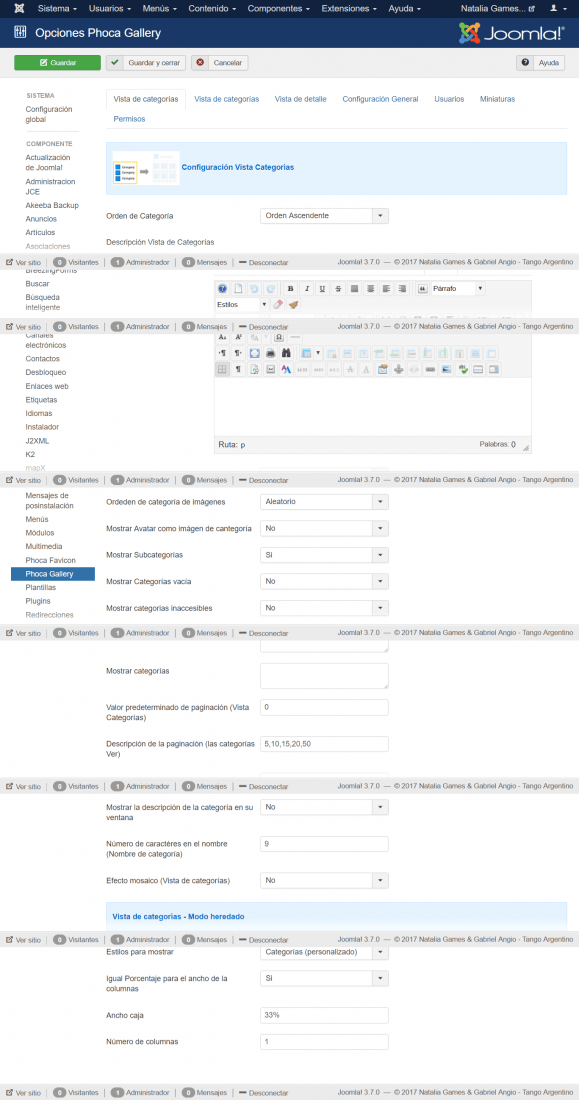Toggle underline formatting in the editor
This screenshot has width=579, height=1100.
tap(322, 289)
